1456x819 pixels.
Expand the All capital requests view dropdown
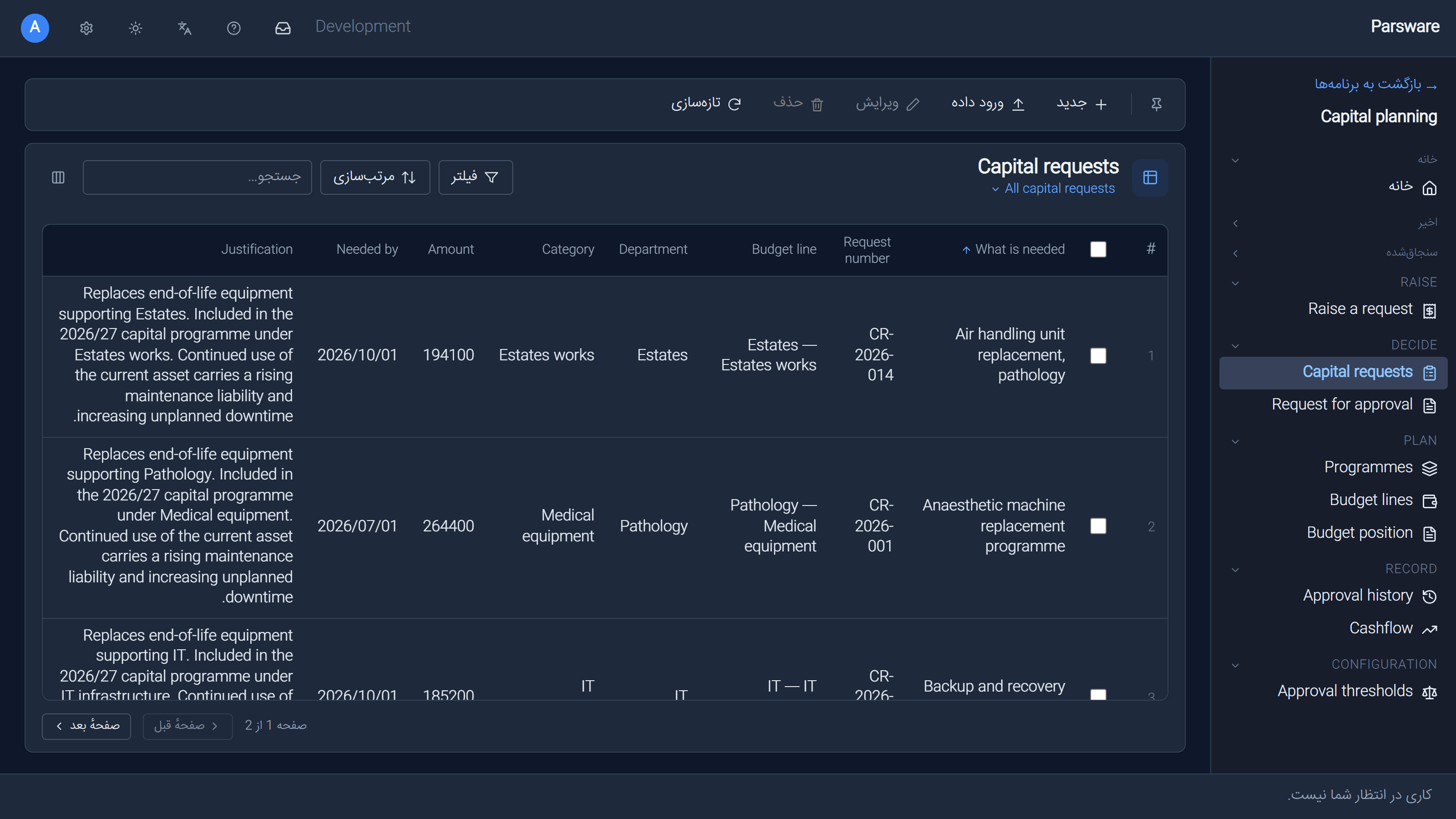pos(1053,189)
